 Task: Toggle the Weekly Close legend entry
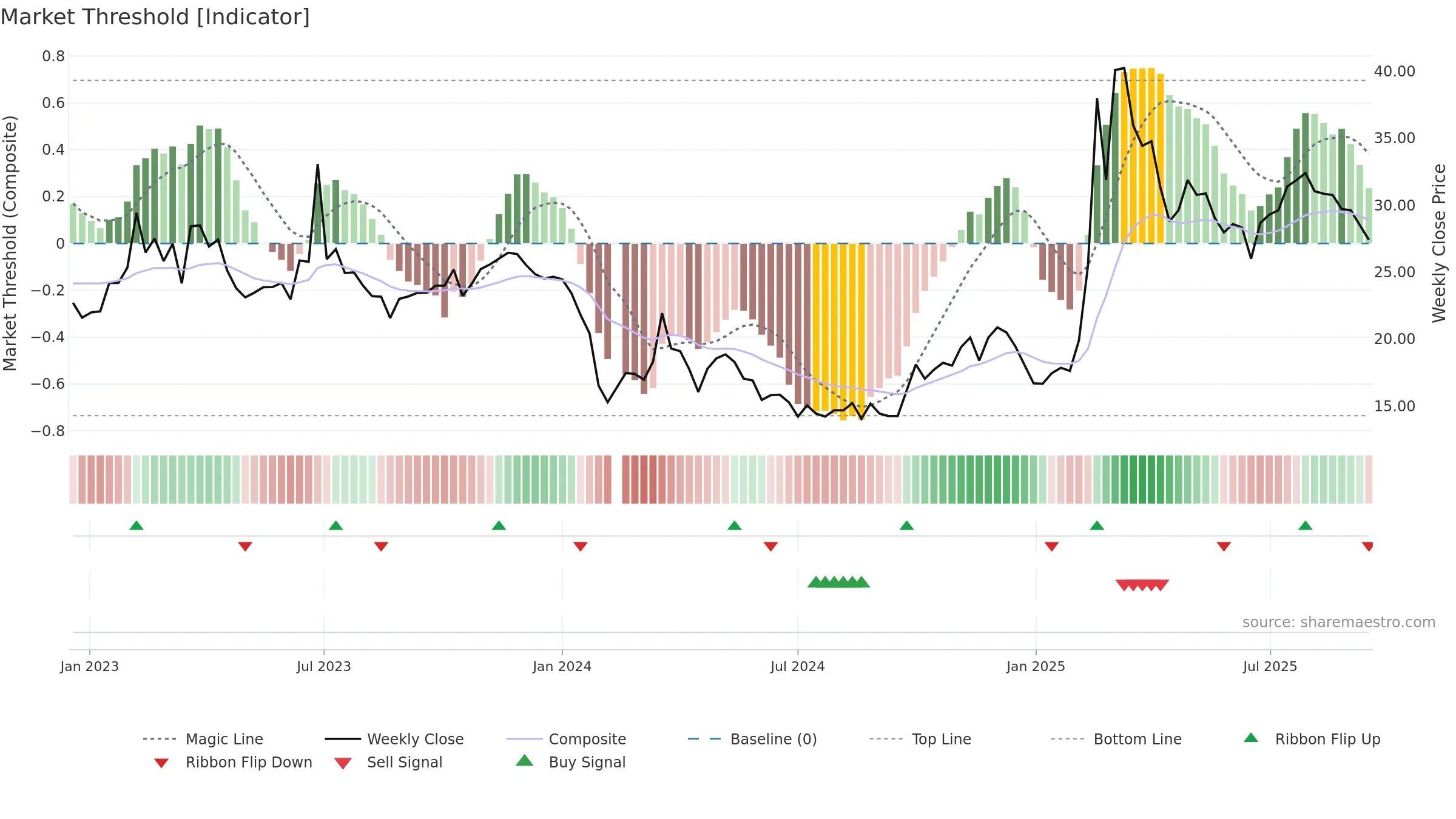(x=394, y=739)
